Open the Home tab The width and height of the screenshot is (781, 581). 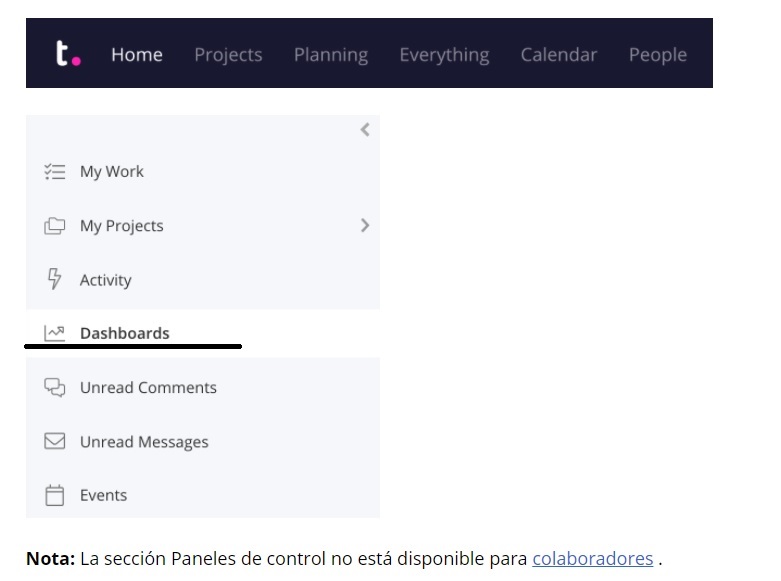coord(137,55)
